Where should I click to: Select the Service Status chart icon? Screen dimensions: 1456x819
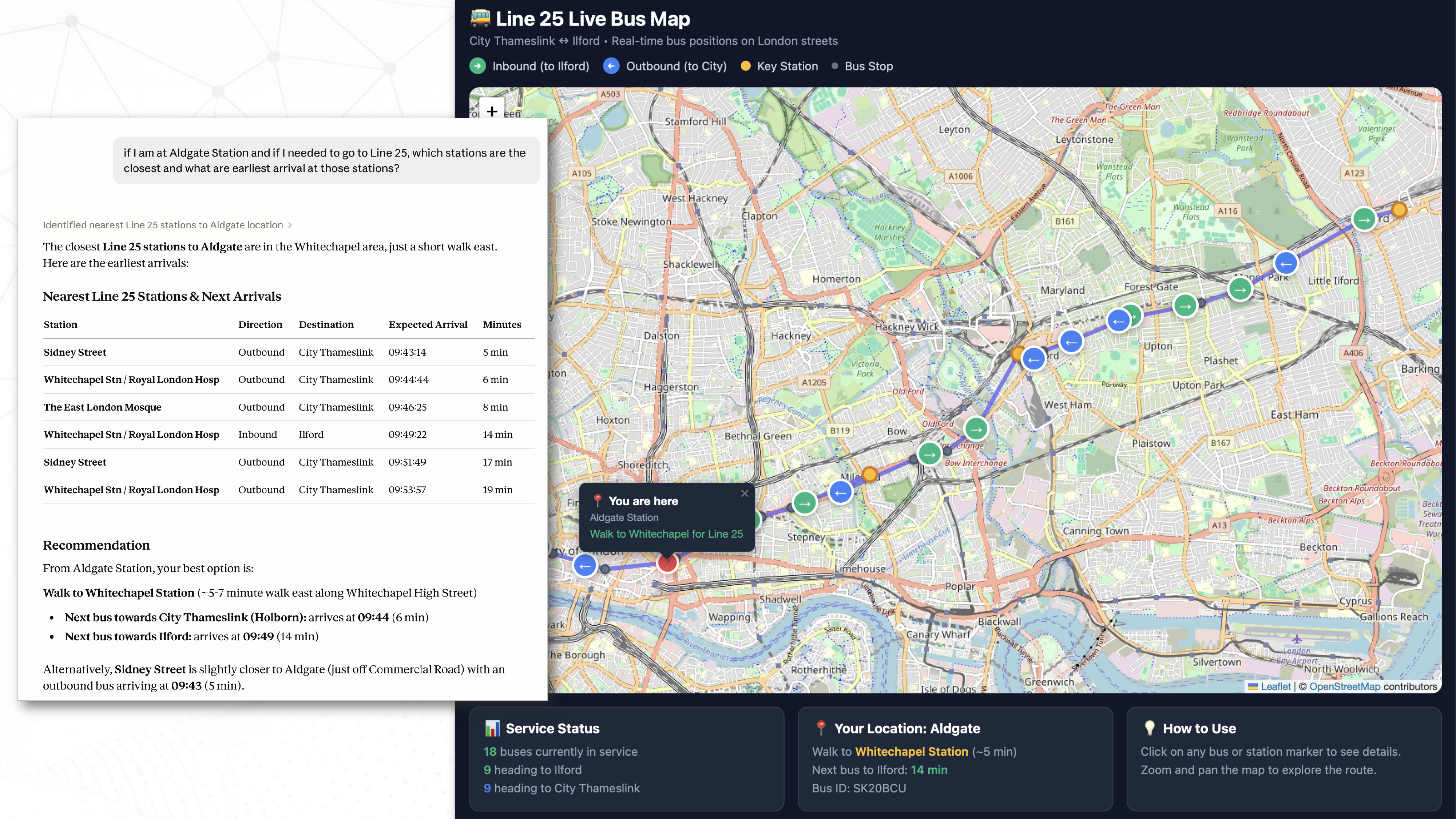coord(492,728)
